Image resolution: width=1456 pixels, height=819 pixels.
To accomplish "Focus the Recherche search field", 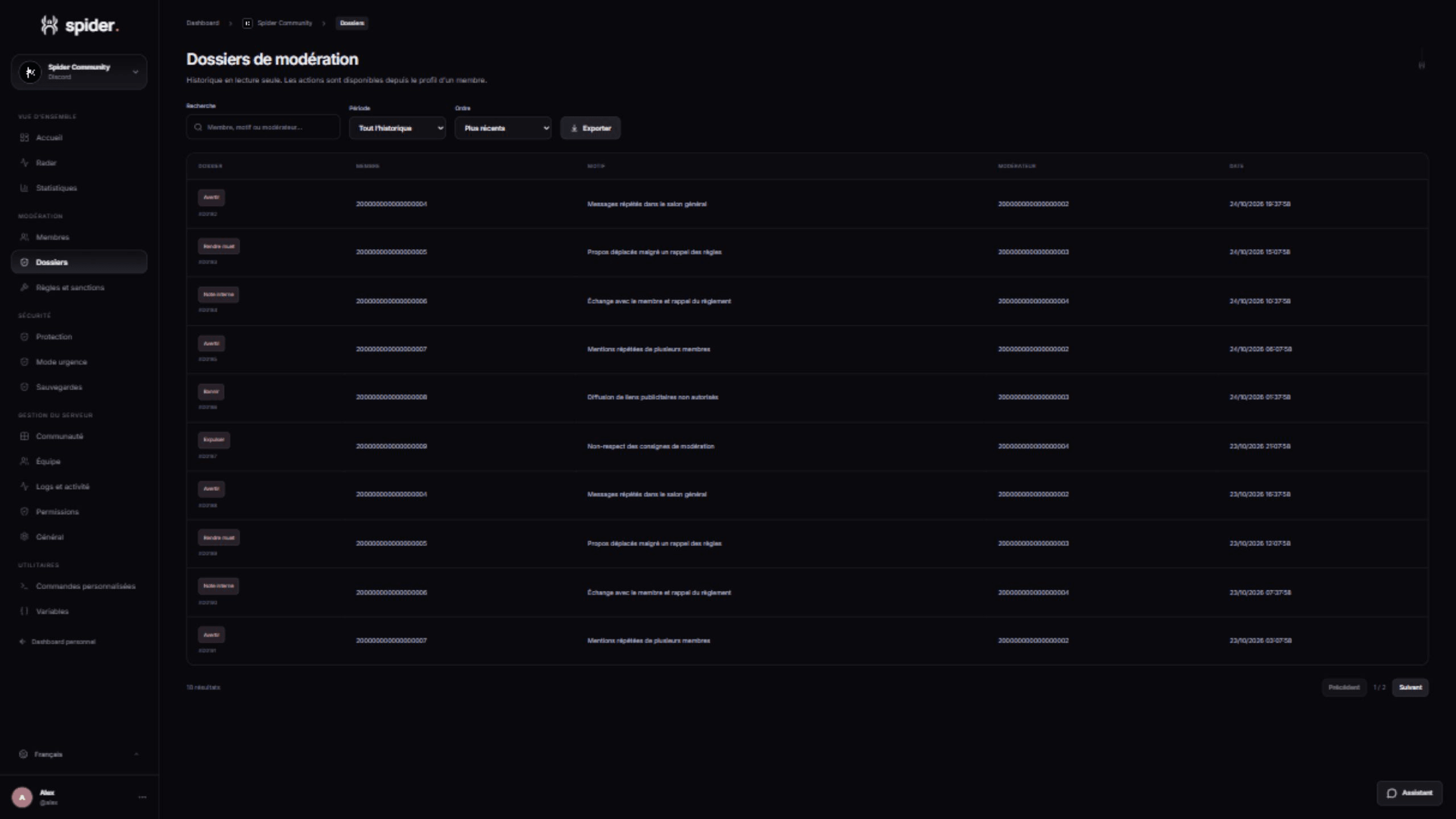I will click(263, 127).
